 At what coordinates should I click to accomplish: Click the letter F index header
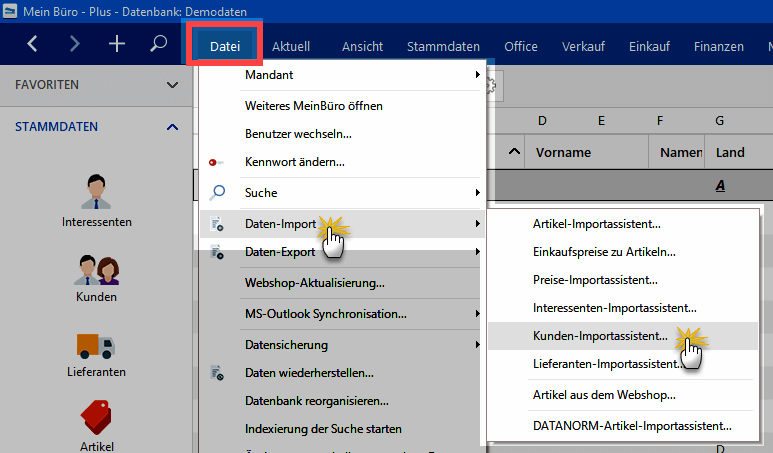[660, 121]
